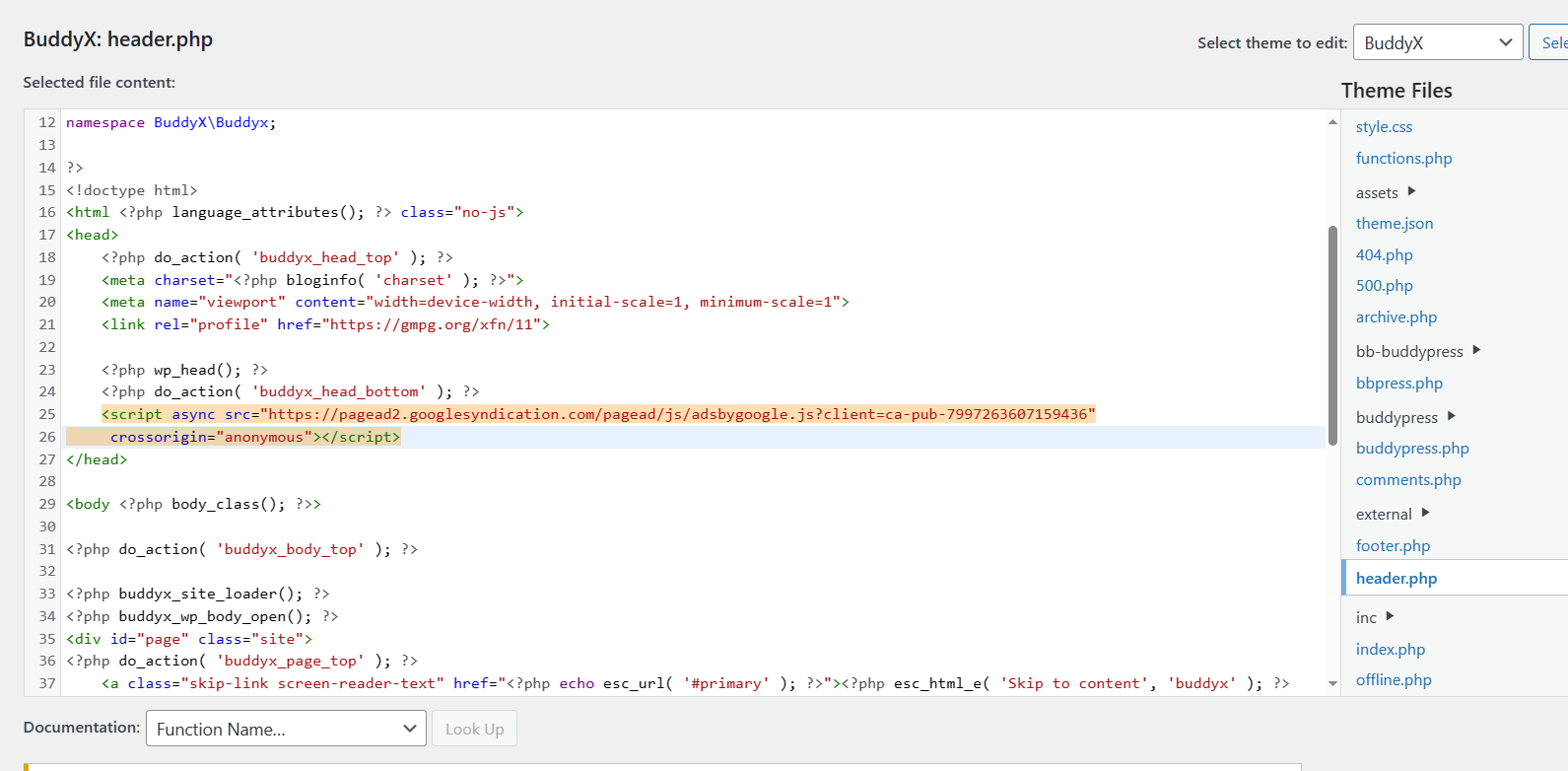1568x771 pixels.
Task: Open archive.php theme file
Action: tap(1397, 317)
